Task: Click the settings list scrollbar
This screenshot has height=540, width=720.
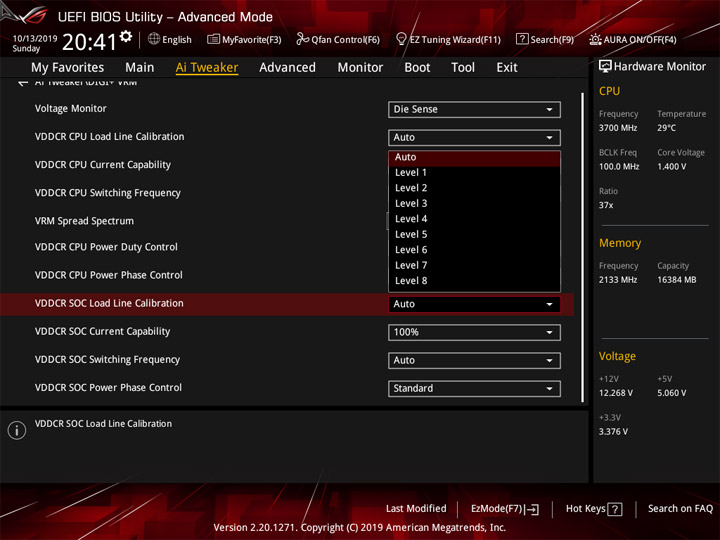Action: 583,248
